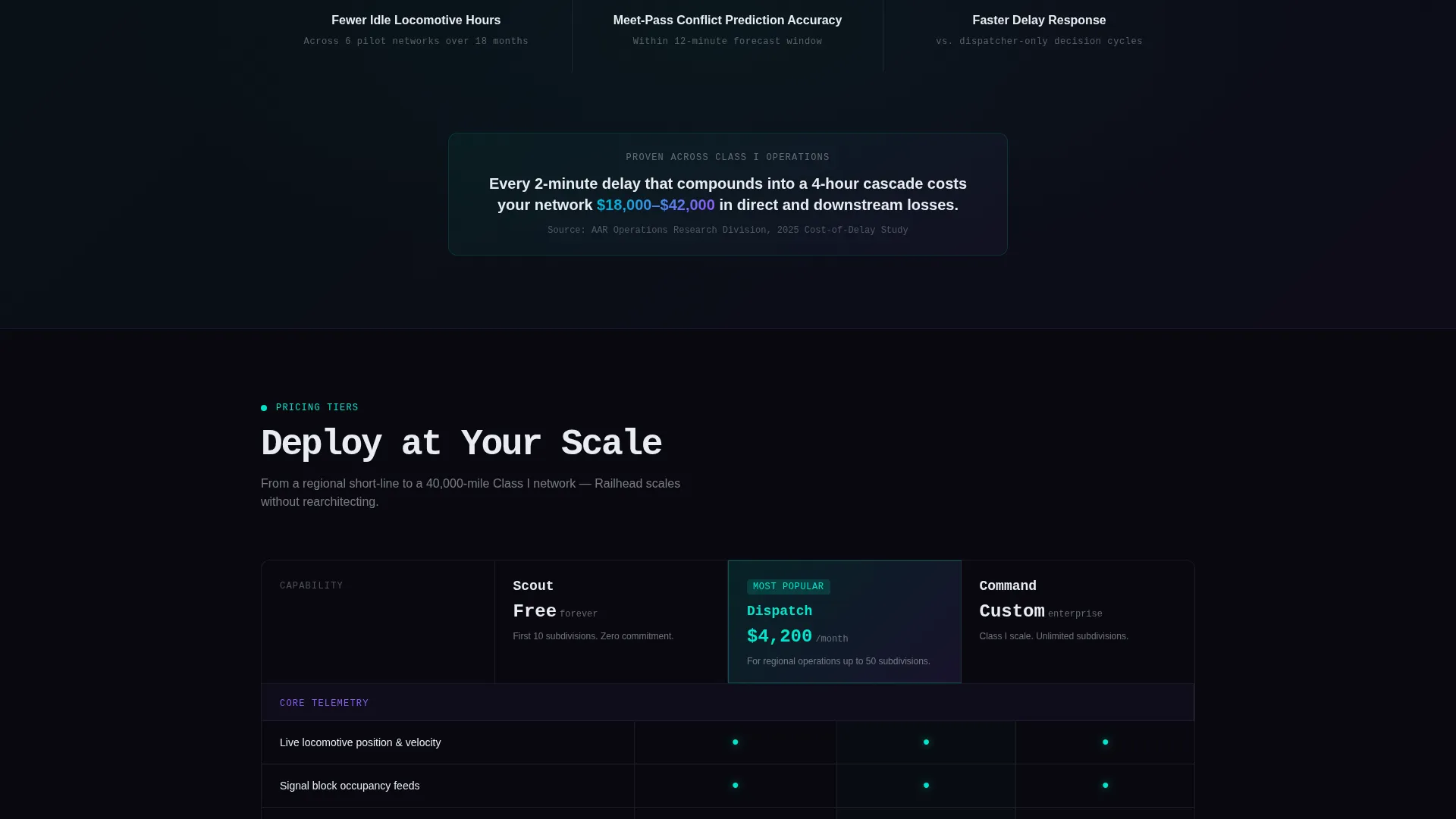The height and width of the screenshot is (819, 1456).
Task: Click the Command dot for Live locomotive position
Action: 1105,742
